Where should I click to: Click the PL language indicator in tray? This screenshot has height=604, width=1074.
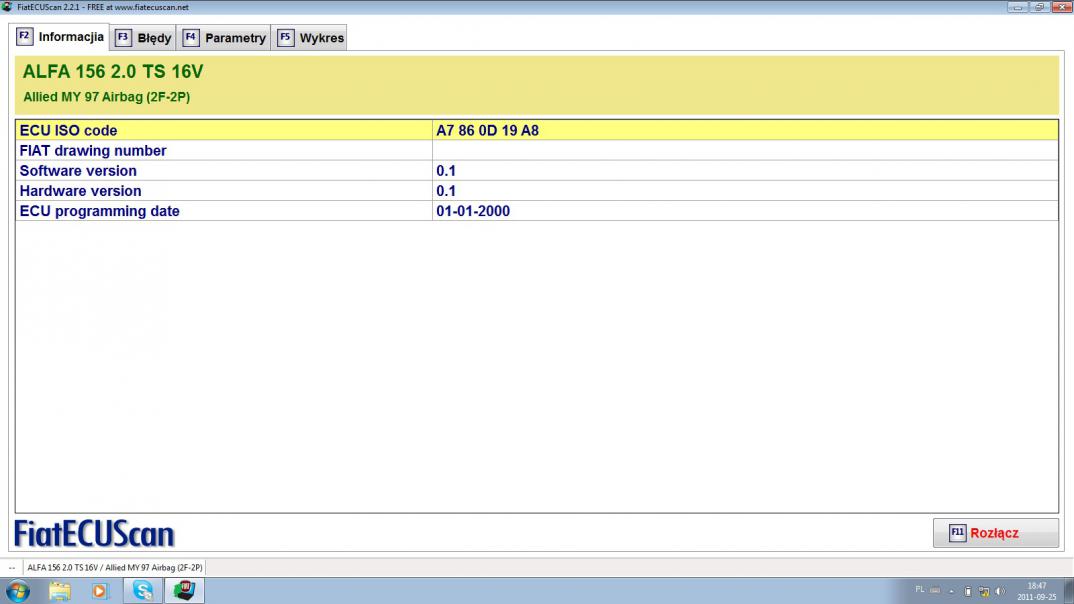pos(920,590)
